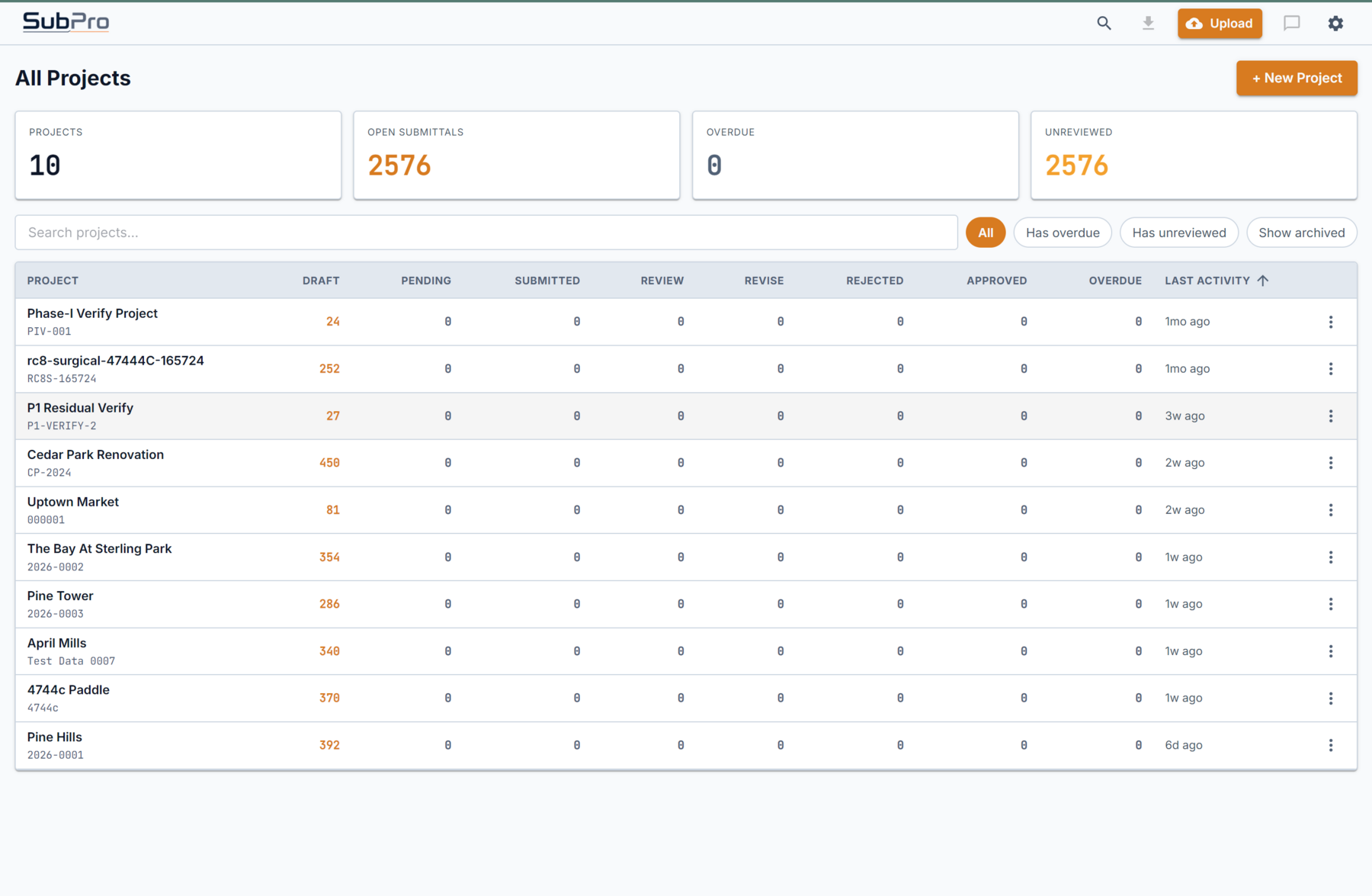Open the more menu for April Mills
The width and height of the screenshot is (1372, 896).
(x=1331, y=651)
